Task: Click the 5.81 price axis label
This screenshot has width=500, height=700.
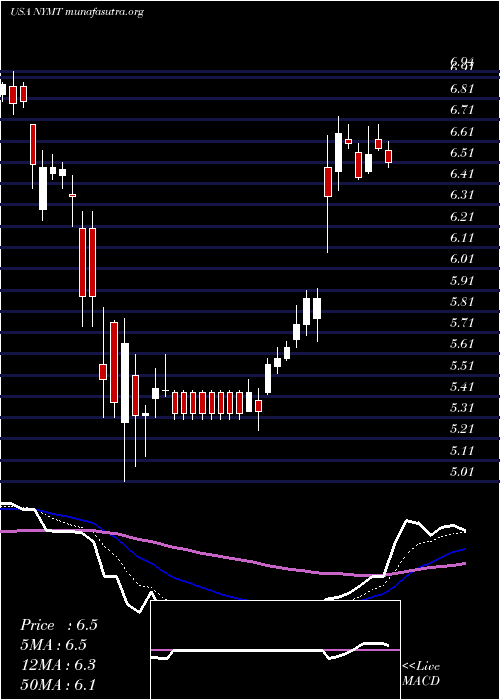Action: click(x=462, y=302)
